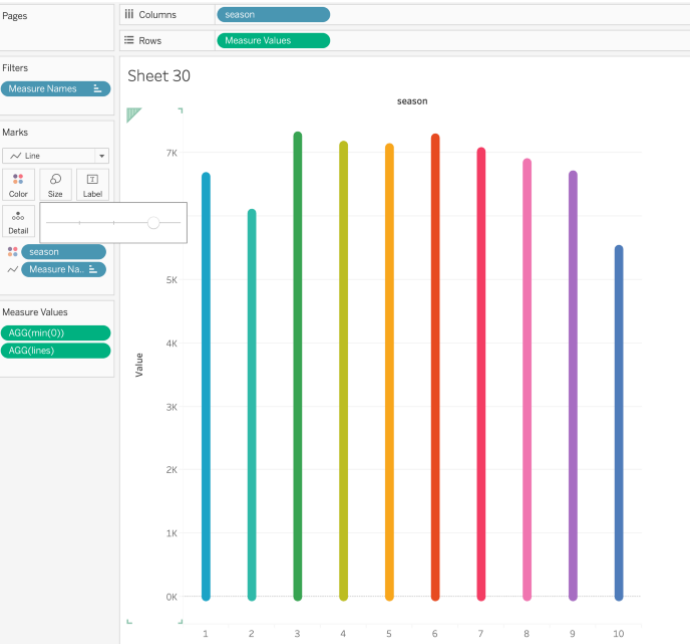The width and height of the screenshot is (690, 644).
Task: Click season axis label 10
Action: [x=619, y=634]
